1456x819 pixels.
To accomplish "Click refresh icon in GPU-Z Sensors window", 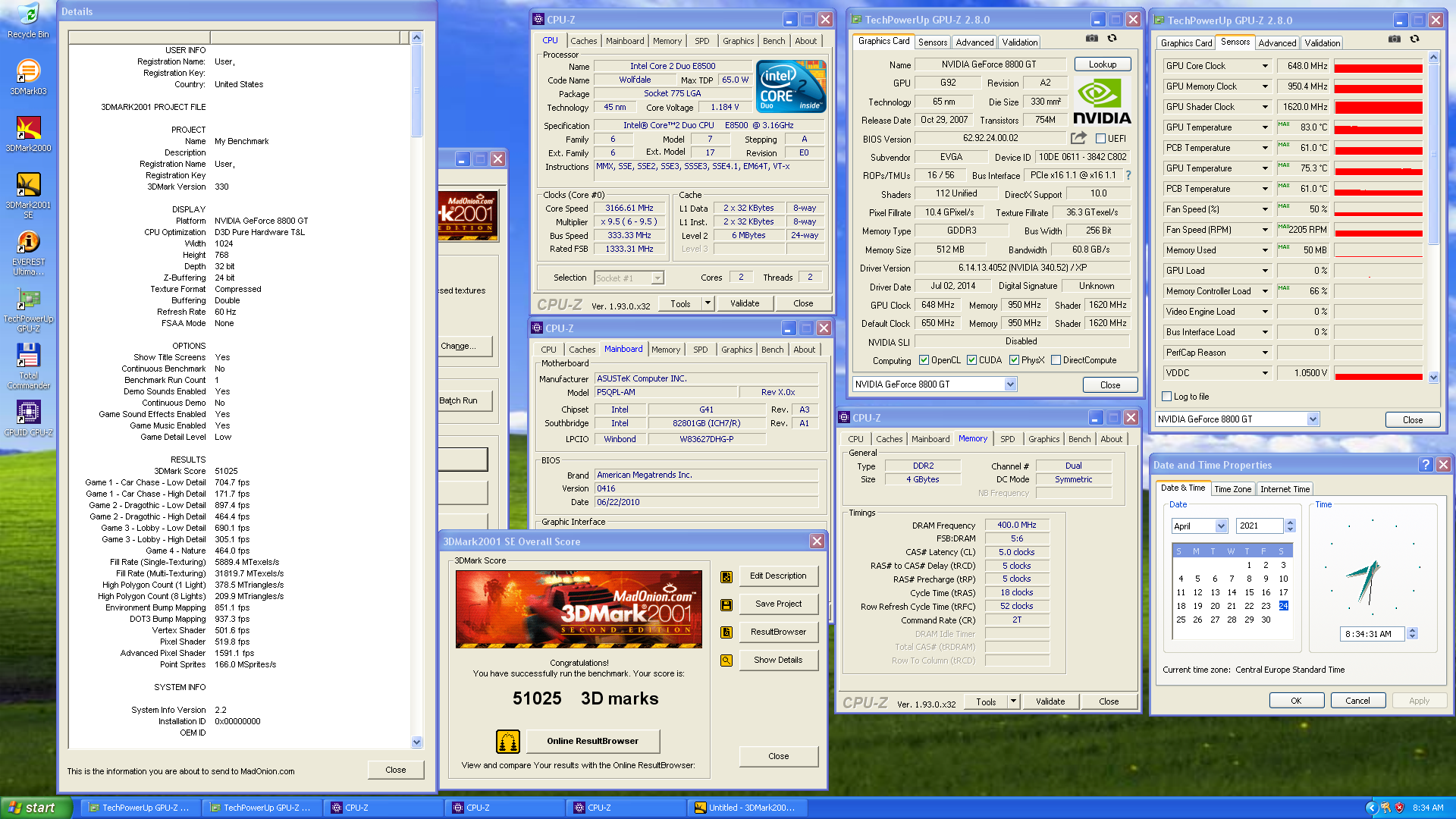I will (x=1414, y=39).
